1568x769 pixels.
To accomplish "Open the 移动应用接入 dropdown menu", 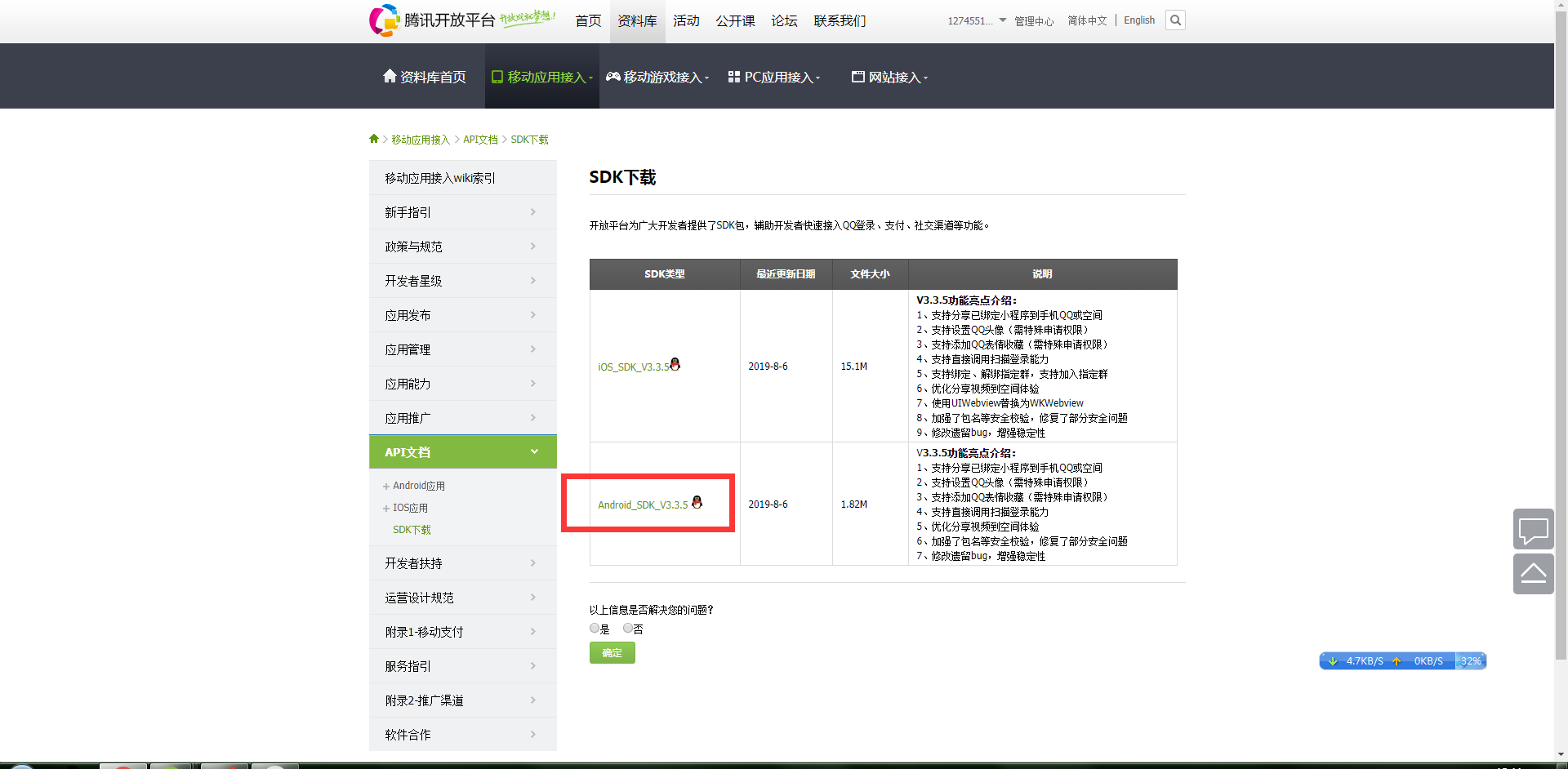I will pos(542,77).
